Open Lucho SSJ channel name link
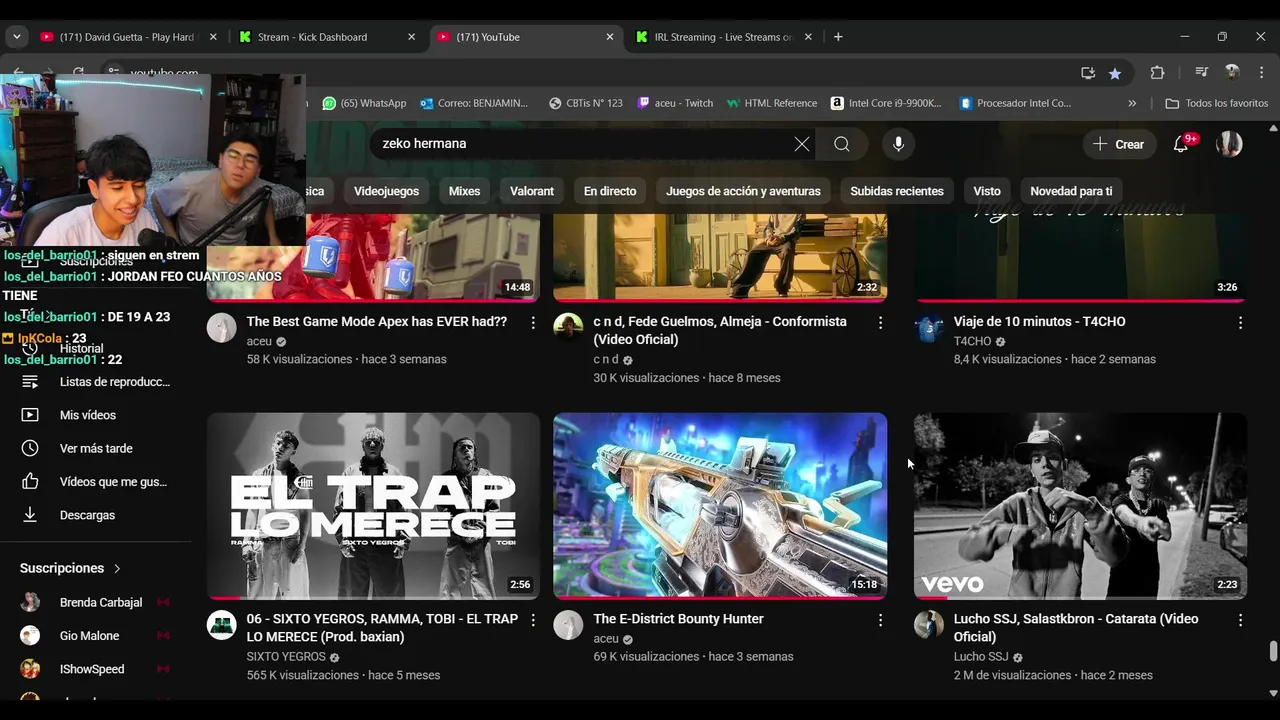Image resolution: width=1280 pixels, height=720 pixels. point(981,657)
